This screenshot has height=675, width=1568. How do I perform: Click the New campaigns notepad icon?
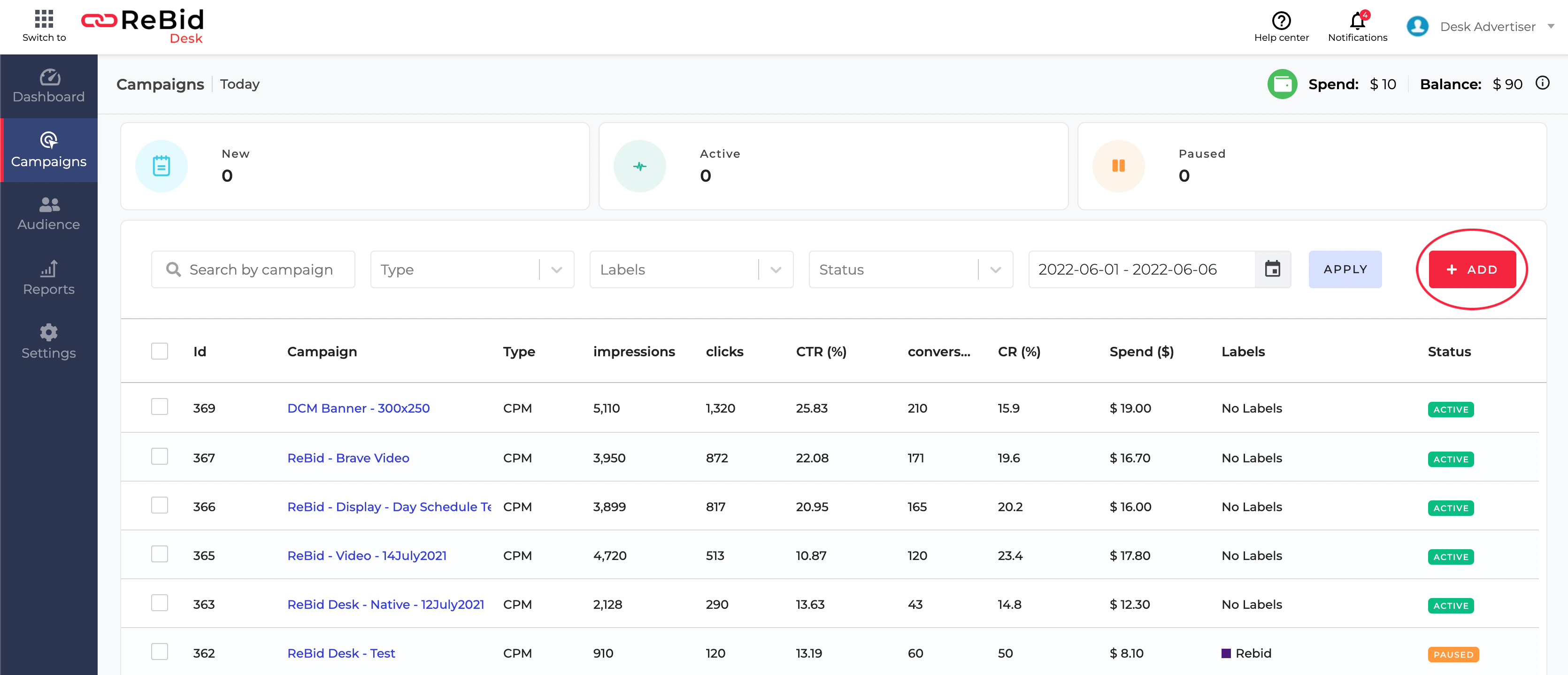point(161,166)
